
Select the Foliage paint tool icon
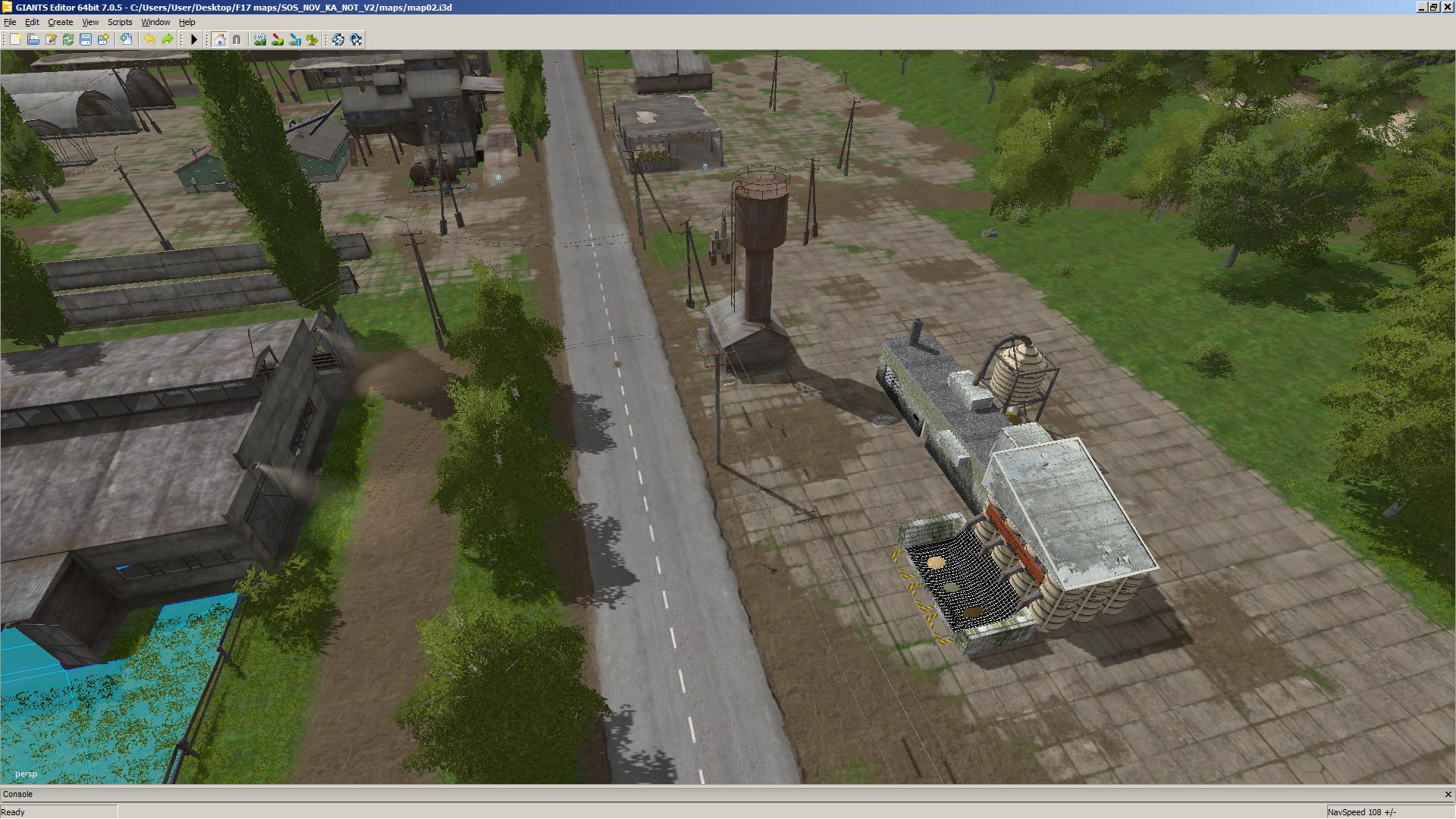[312, 39]
